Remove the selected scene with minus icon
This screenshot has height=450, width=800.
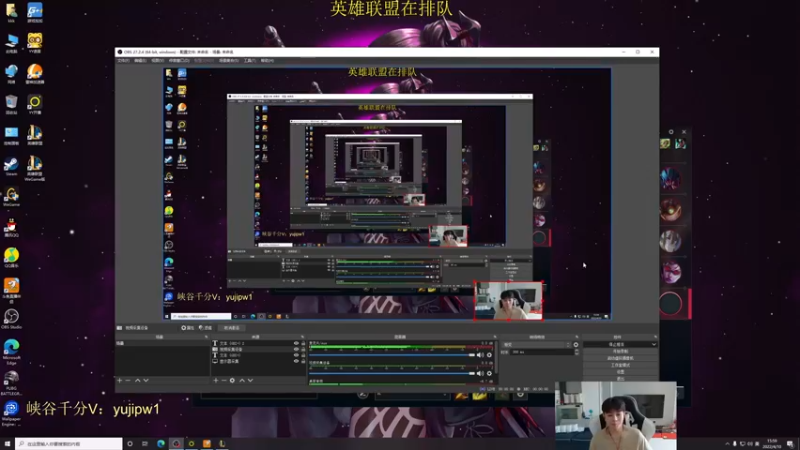(128, 381)
